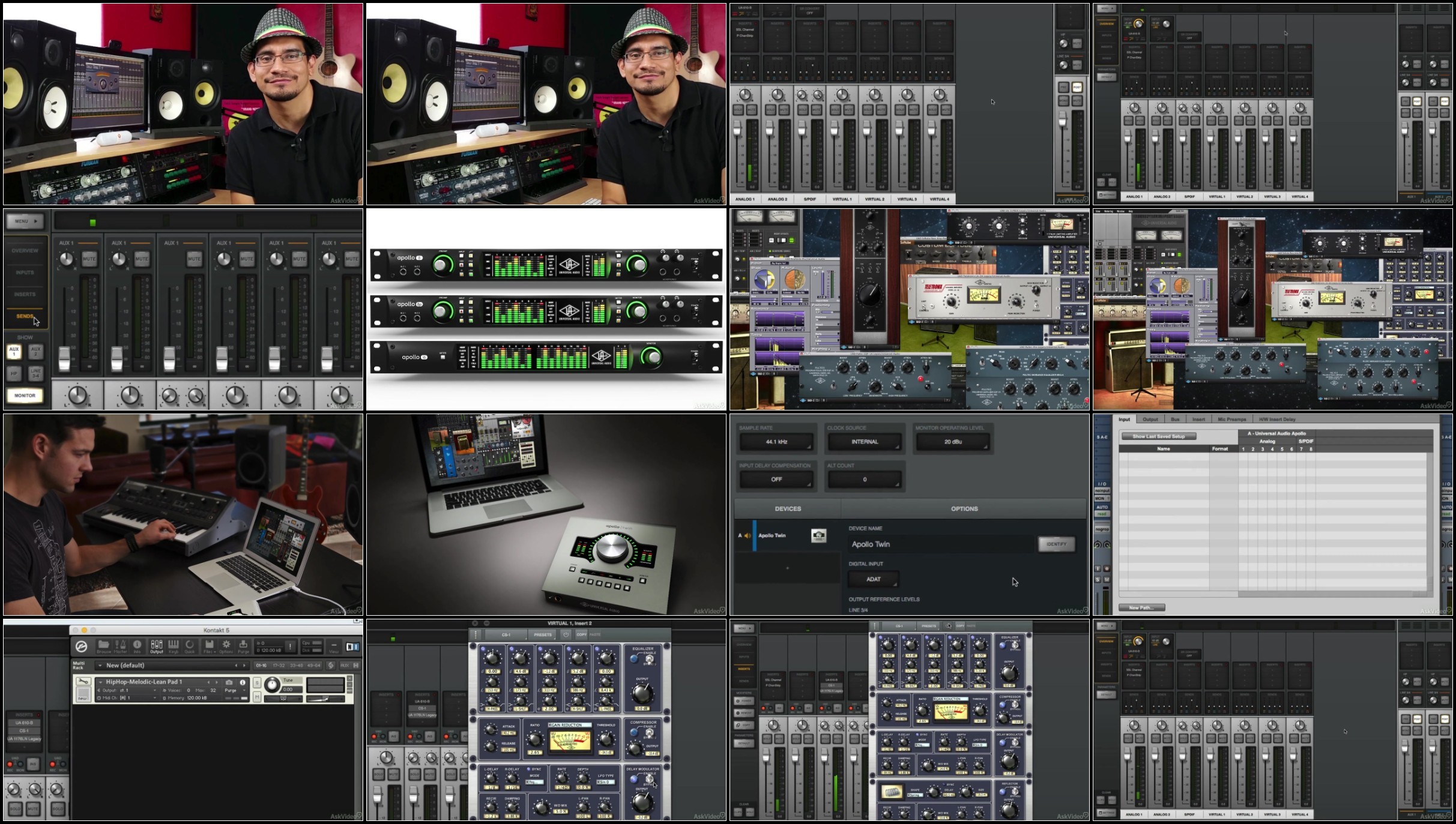Viewport: 1456px width, 824px height.
Task: Load previous multi with New (default) left arrow
Action: click(x=236, y=666)
